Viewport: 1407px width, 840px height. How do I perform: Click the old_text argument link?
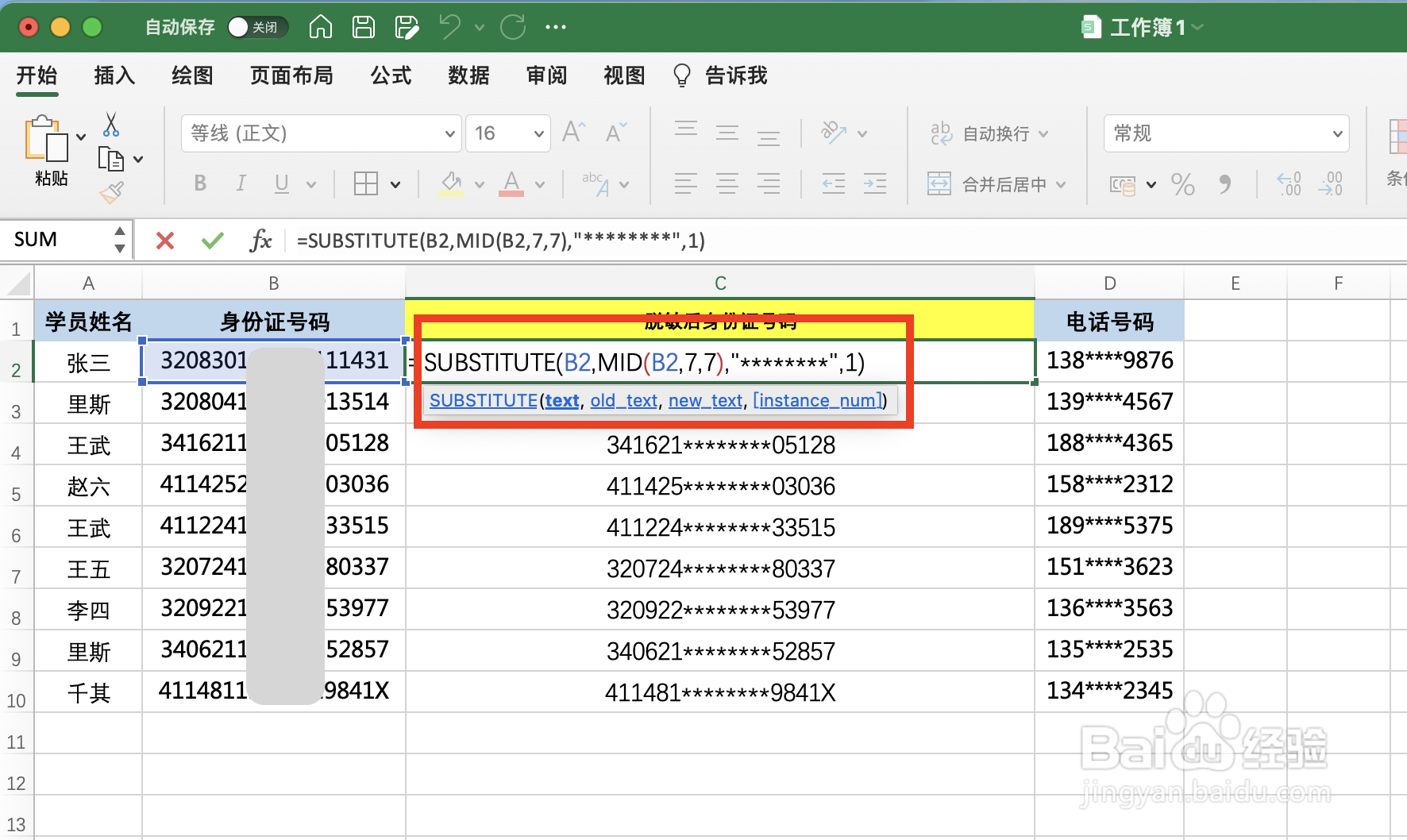pyautogui.click(x=623, y=401)
